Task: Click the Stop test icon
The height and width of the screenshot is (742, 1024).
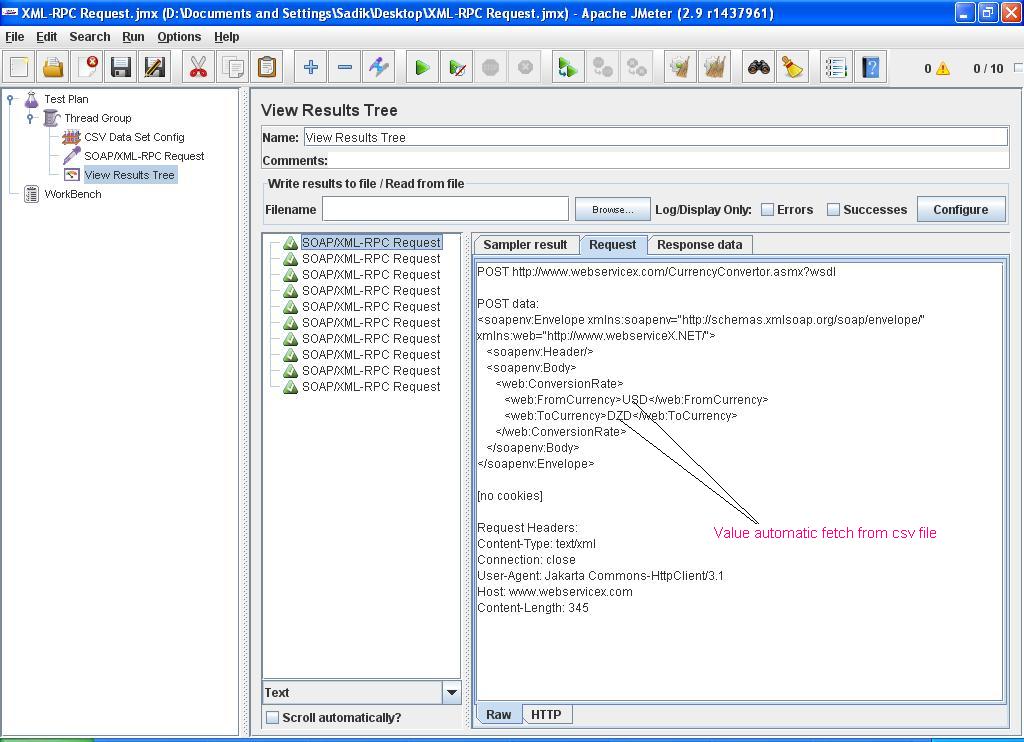Action: tap(490, 67)
